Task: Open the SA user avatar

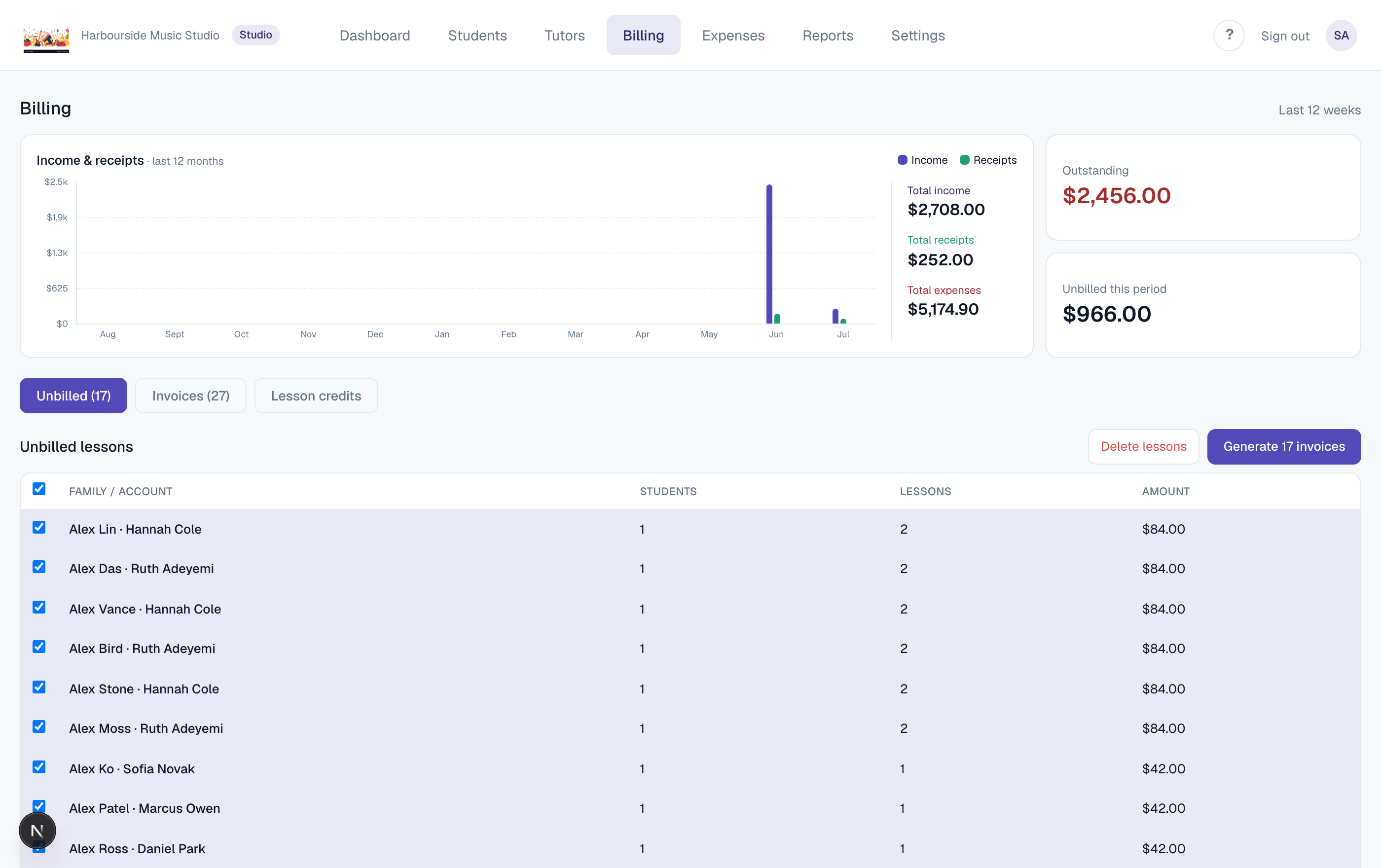Action: click(x=1341, y=36)
